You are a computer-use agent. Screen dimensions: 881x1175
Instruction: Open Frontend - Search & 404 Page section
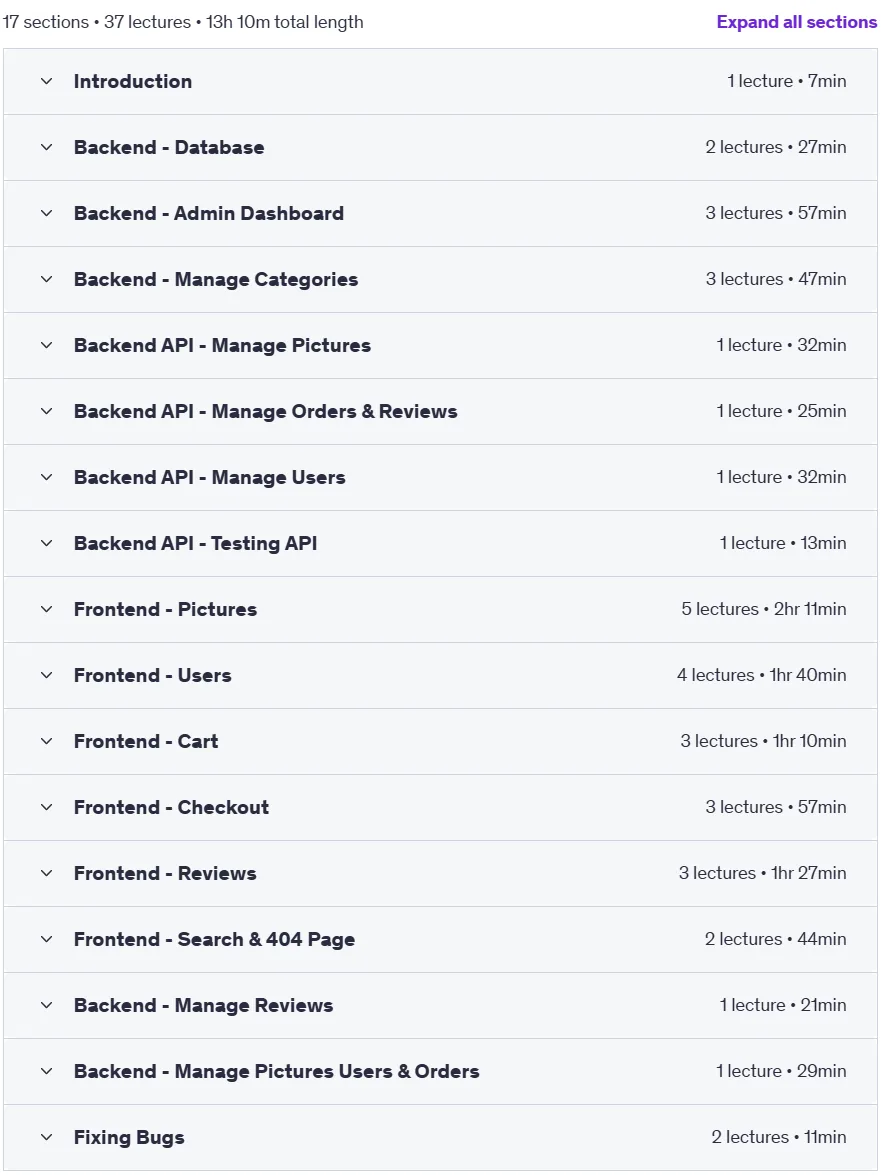point(440,939)
